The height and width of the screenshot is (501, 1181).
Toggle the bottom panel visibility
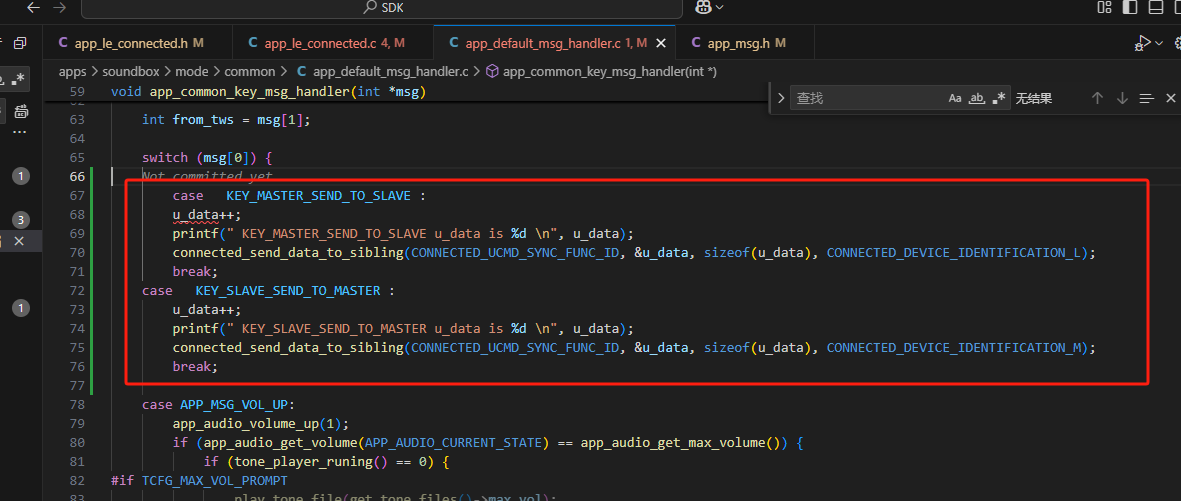(1155, 8)
